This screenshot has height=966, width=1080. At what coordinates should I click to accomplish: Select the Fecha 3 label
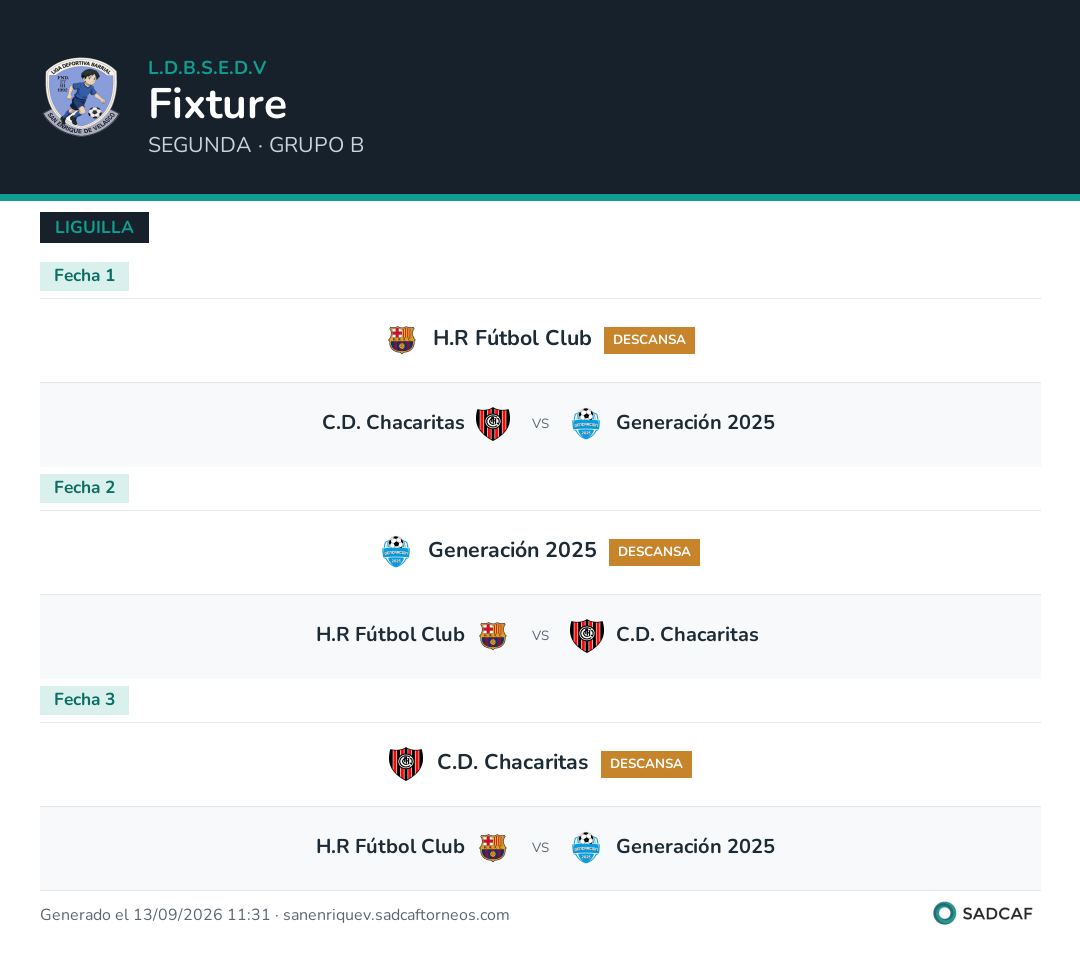pos(84,700)
